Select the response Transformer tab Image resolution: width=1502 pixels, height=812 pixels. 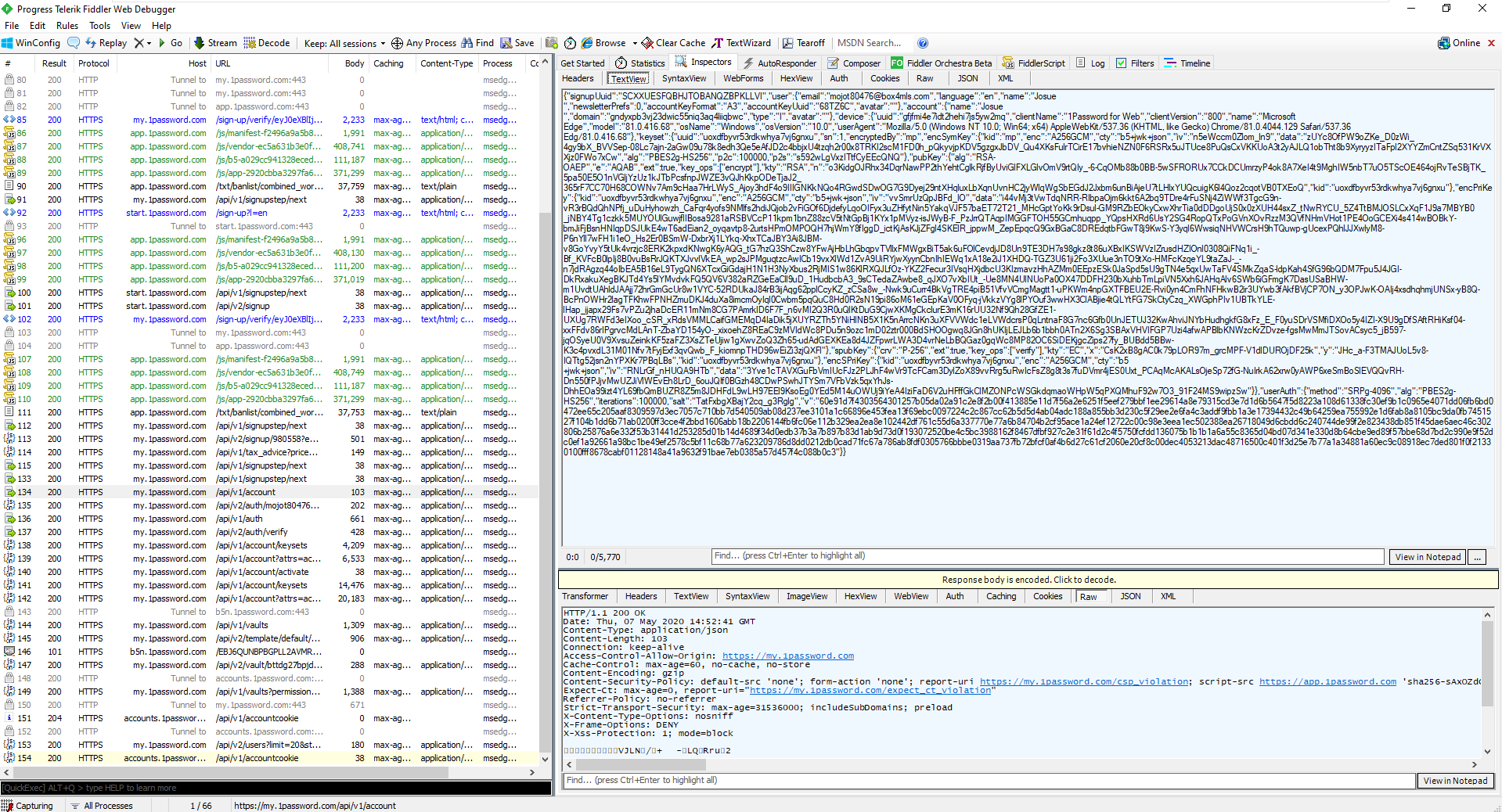pyautogui.click(x=585, y=596)
